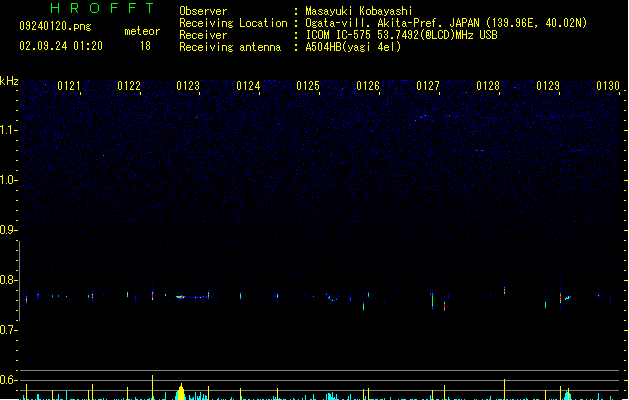The width and height of the screenshot is (629, 400).
Task: Click the 0121 time marker
Action: 69,86
